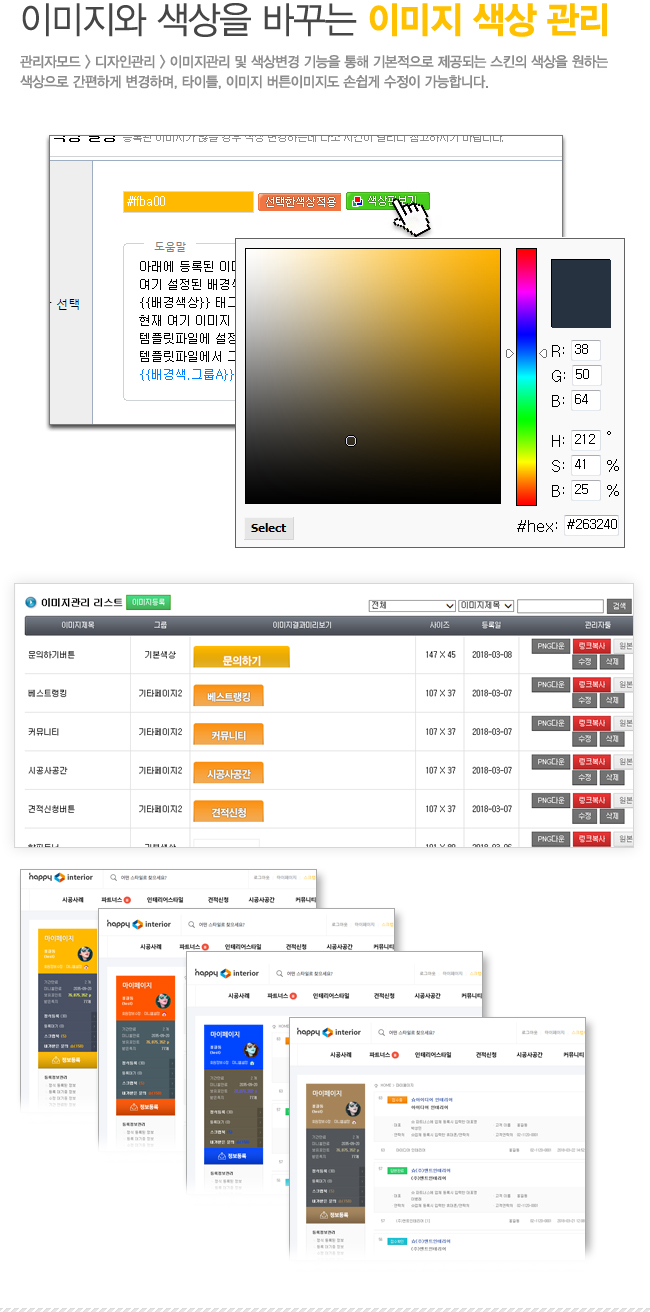The height and width of the screenshot is (1312, 650).
Task: Open the 이미지제목 search type dropdown
Action: (486, 605)
